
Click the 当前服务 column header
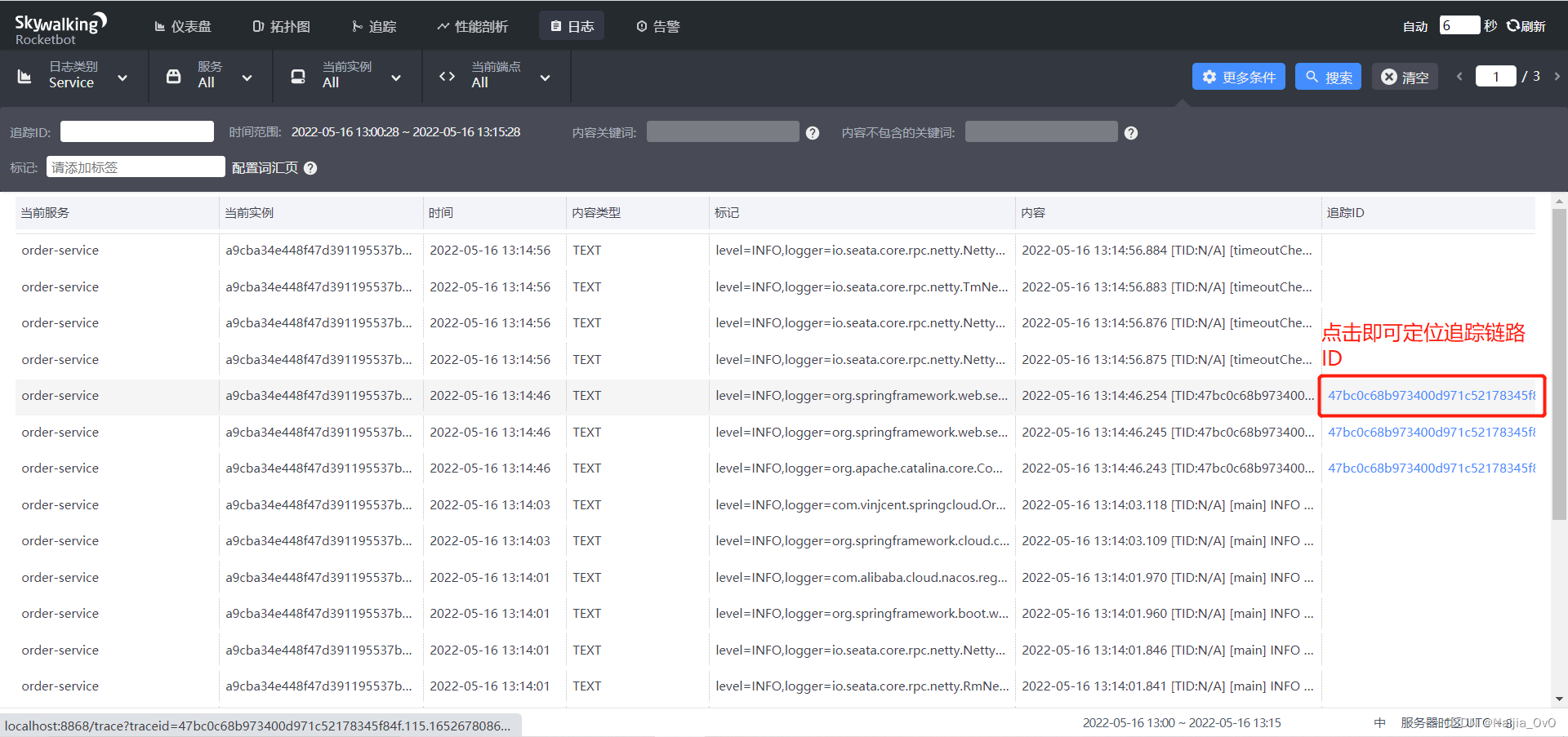point(117,213)
